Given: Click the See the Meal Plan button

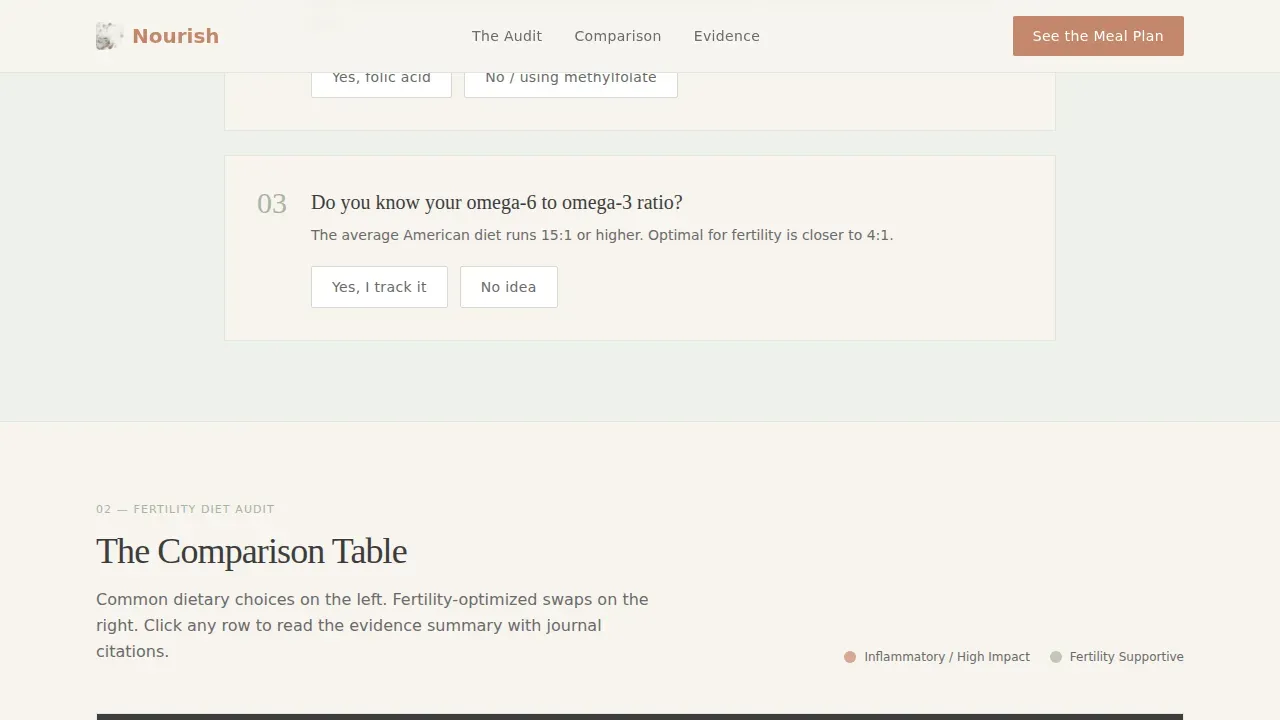Looking at the screenshot, I should pos(1098,36).
